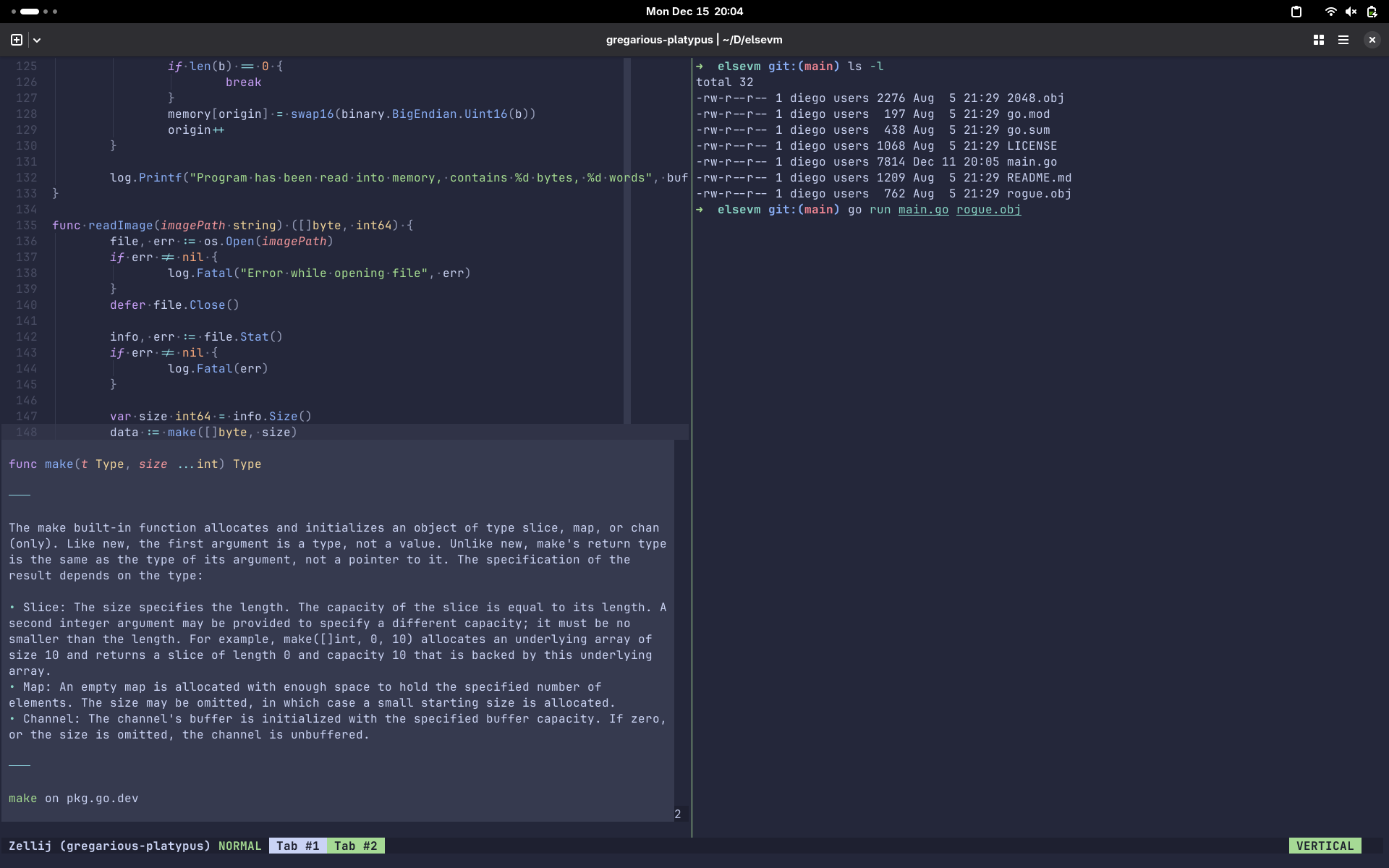Click the blue divider under the make signature

(x=20, y=495)
